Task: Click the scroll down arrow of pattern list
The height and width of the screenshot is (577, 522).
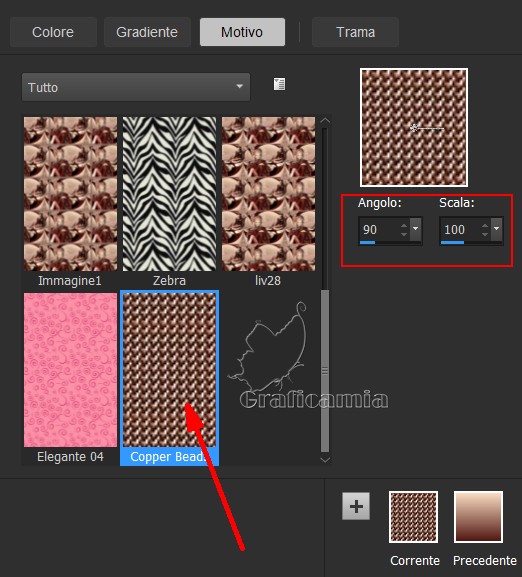Action: pyautogui.click(x=325, y=460)
